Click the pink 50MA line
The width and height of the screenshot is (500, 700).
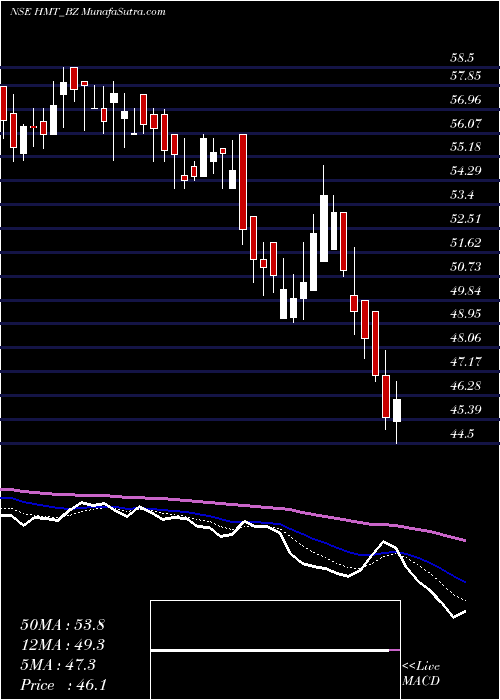(232, 504)
